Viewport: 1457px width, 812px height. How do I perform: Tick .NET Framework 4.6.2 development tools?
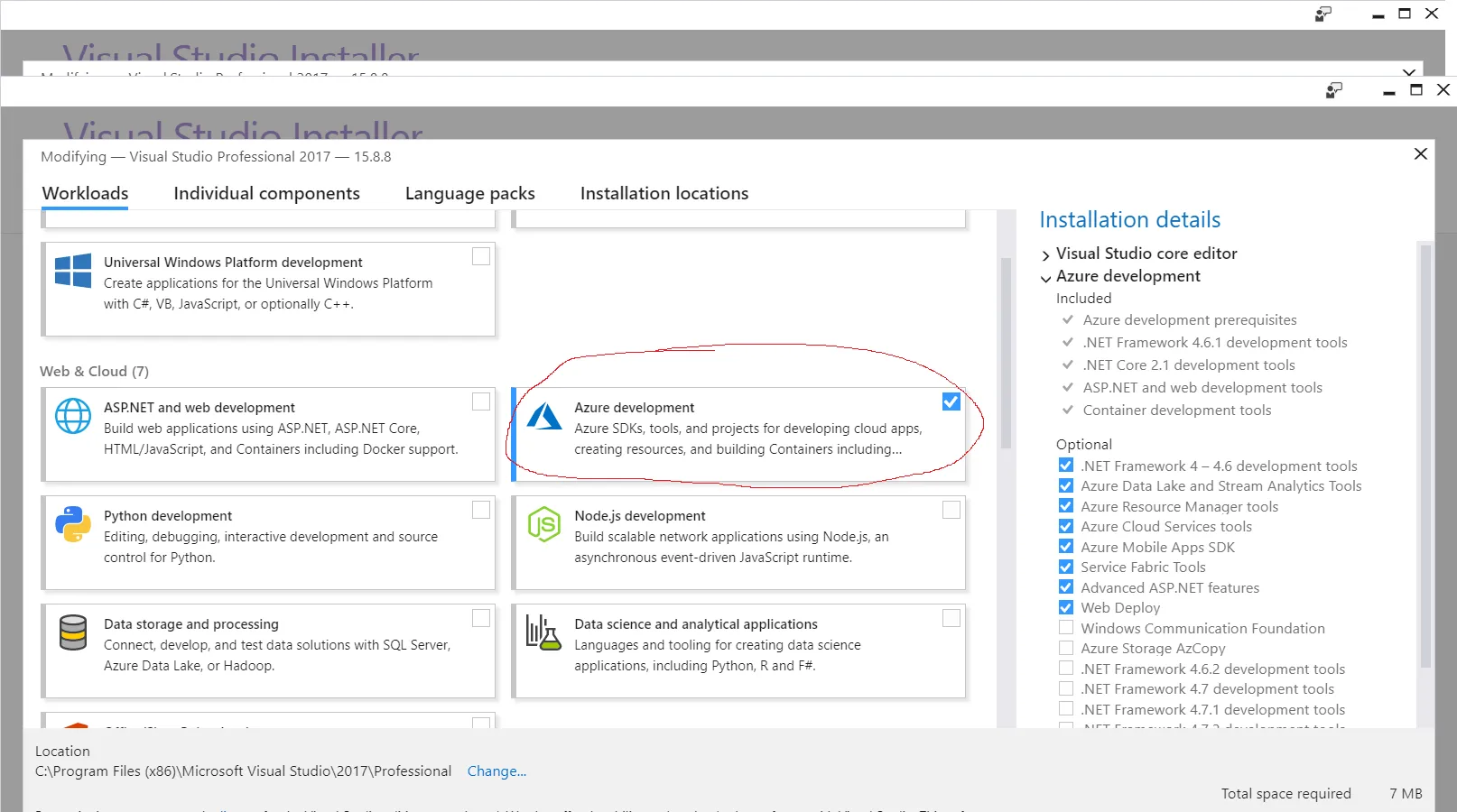click(x=1066, y=669)
